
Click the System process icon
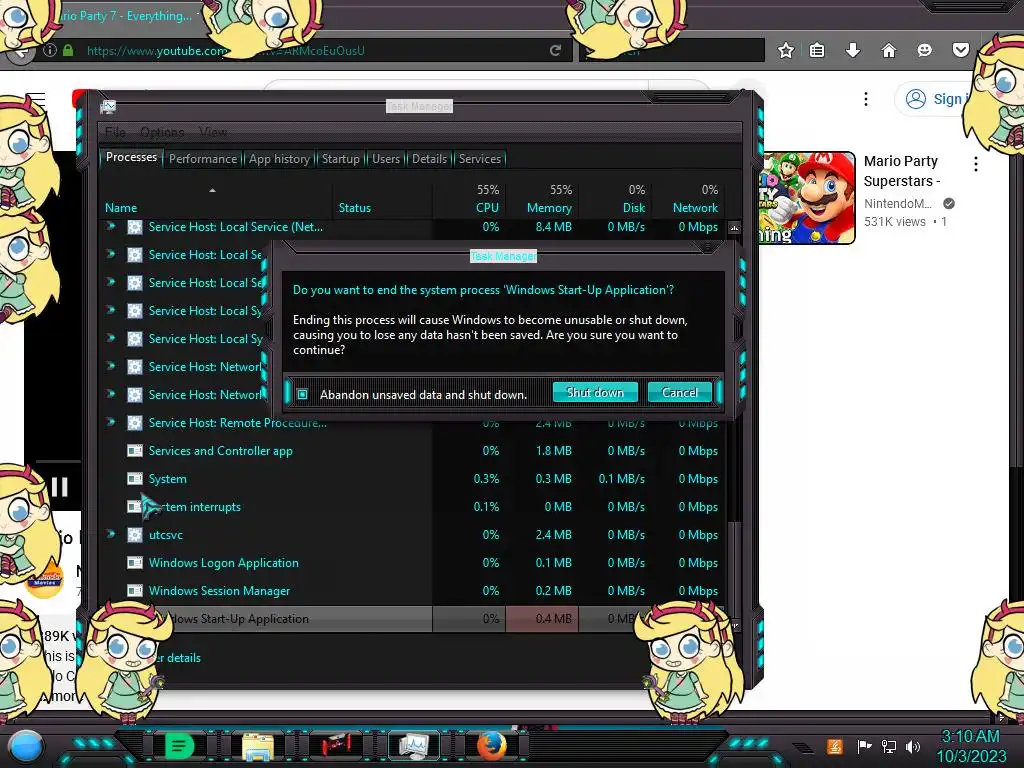(x=135, y=479)
